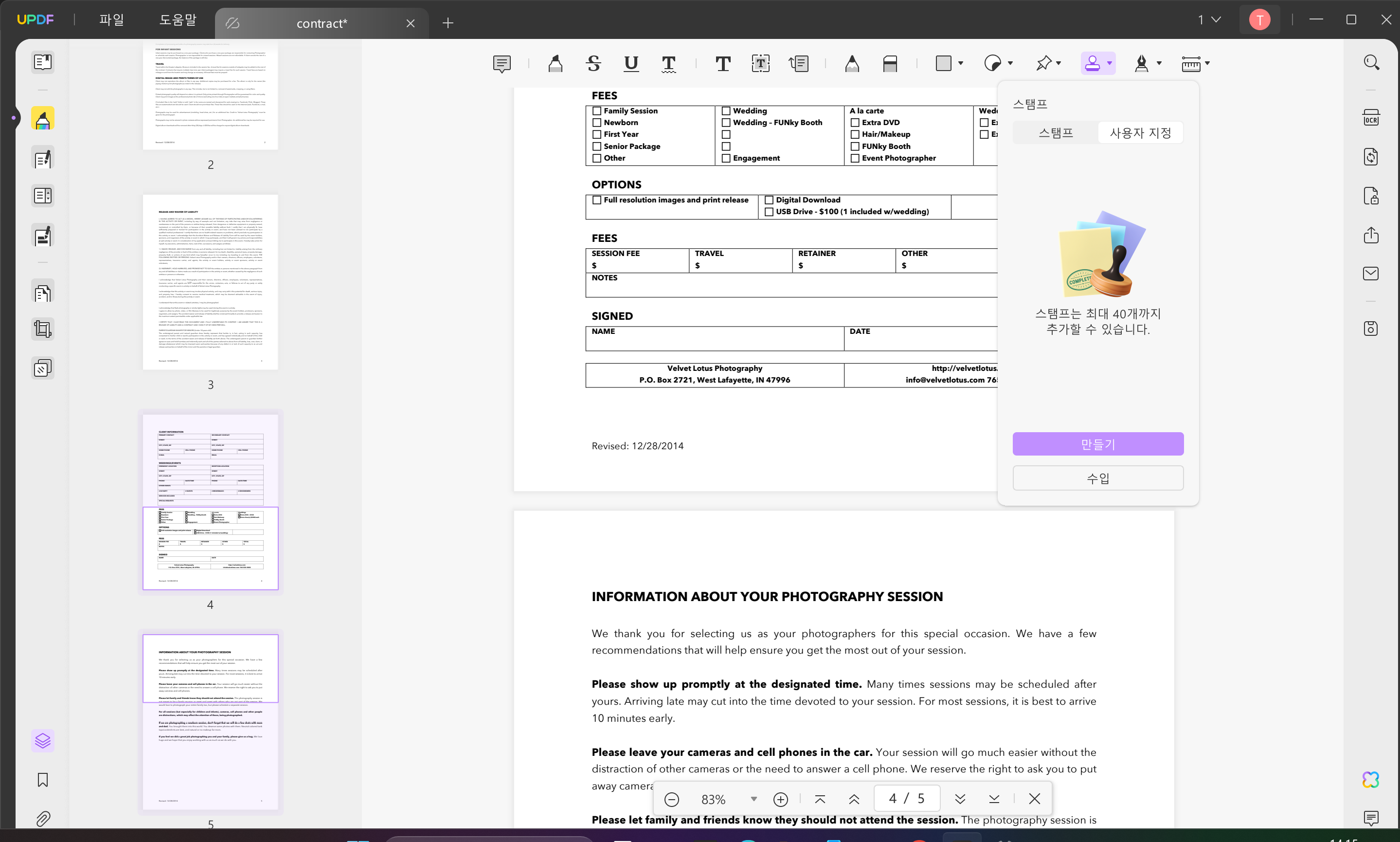Viewport: 1400px width, 842px height.
Task: Expand the rectangle shape dropdown arrow
Action: tap(961, 64)
